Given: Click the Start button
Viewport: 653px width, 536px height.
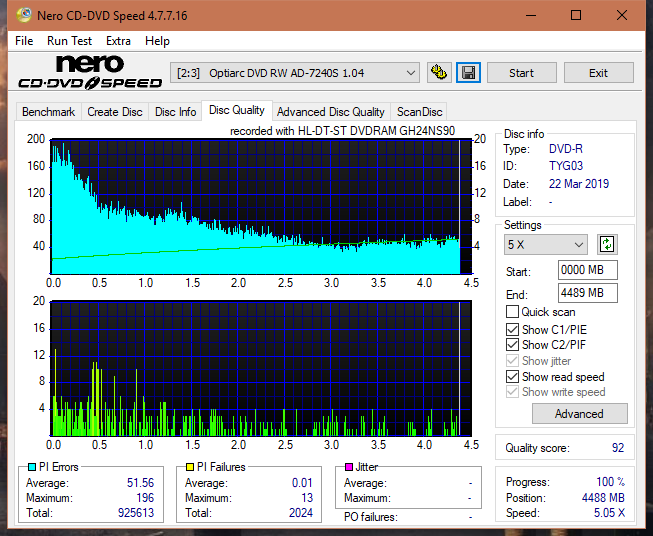Looking at the screenshot, I should click(521, 73).
